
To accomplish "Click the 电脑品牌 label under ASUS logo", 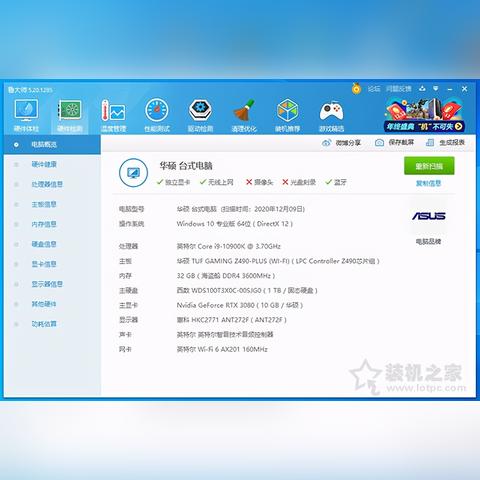I will click(x=428, y=241).
